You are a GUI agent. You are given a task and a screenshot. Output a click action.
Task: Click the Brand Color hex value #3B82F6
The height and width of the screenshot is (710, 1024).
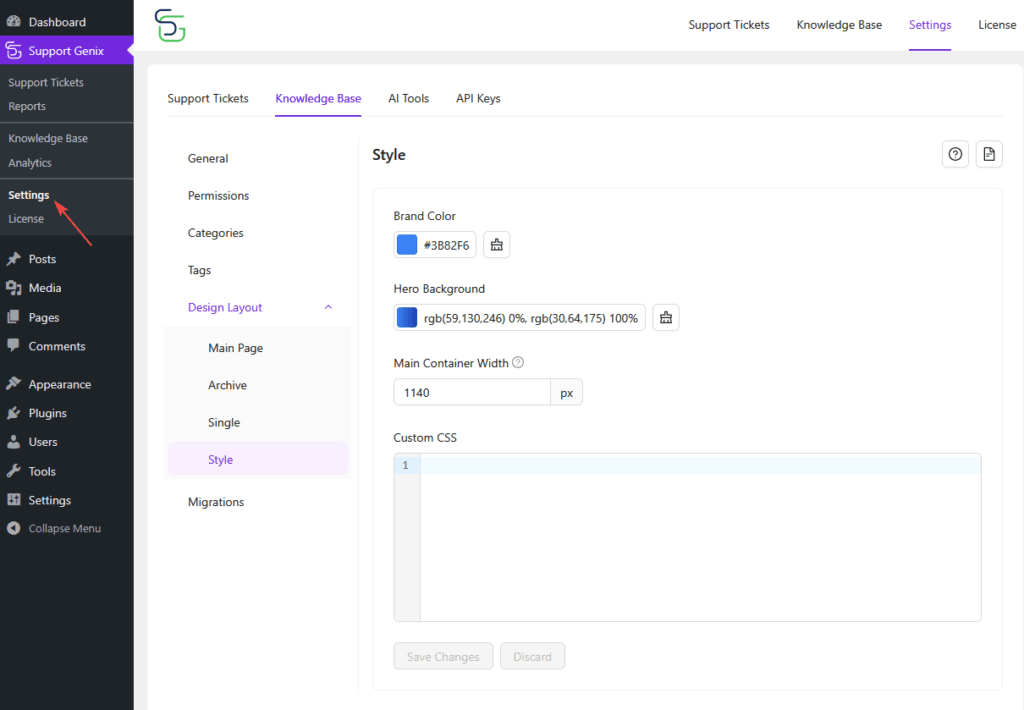[447, 246]
